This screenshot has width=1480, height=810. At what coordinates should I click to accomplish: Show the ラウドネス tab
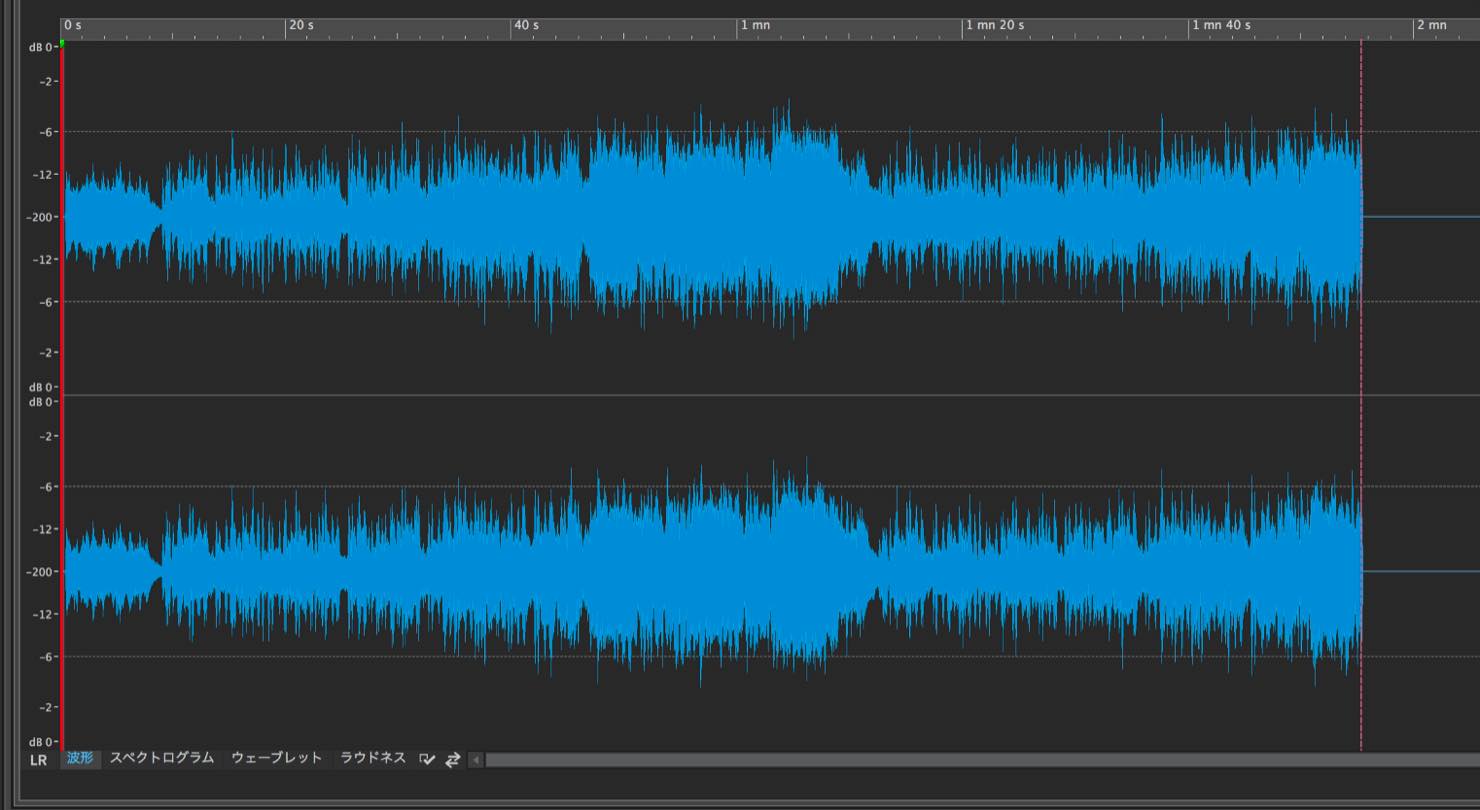tap(373, 758)
